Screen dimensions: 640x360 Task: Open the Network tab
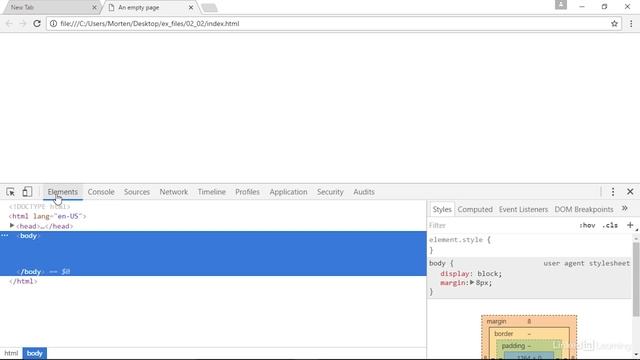click(173, 192)
